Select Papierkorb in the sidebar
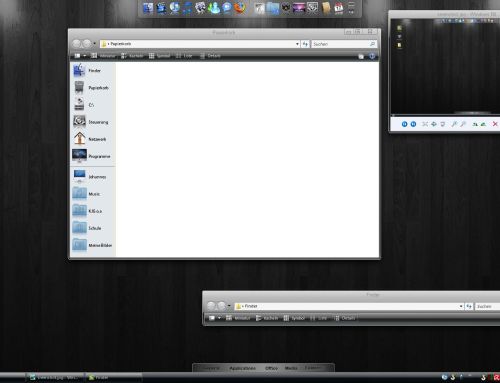Image resolution: width=500 pixels, height=383 pixels. click(92, 88)
